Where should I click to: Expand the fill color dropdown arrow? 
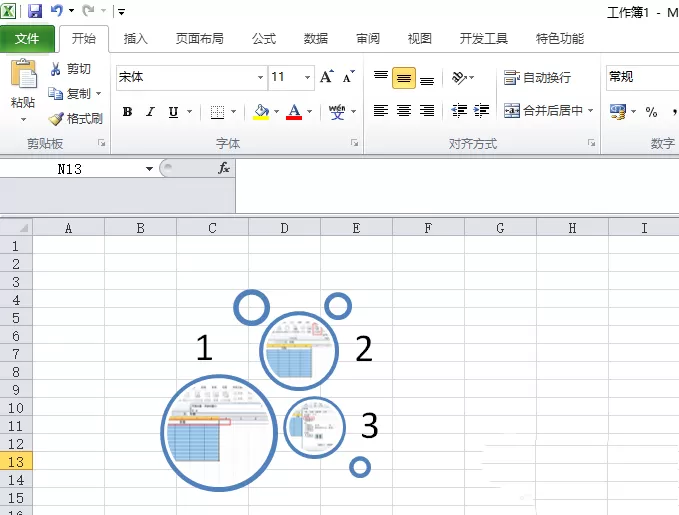click(276, 112)
